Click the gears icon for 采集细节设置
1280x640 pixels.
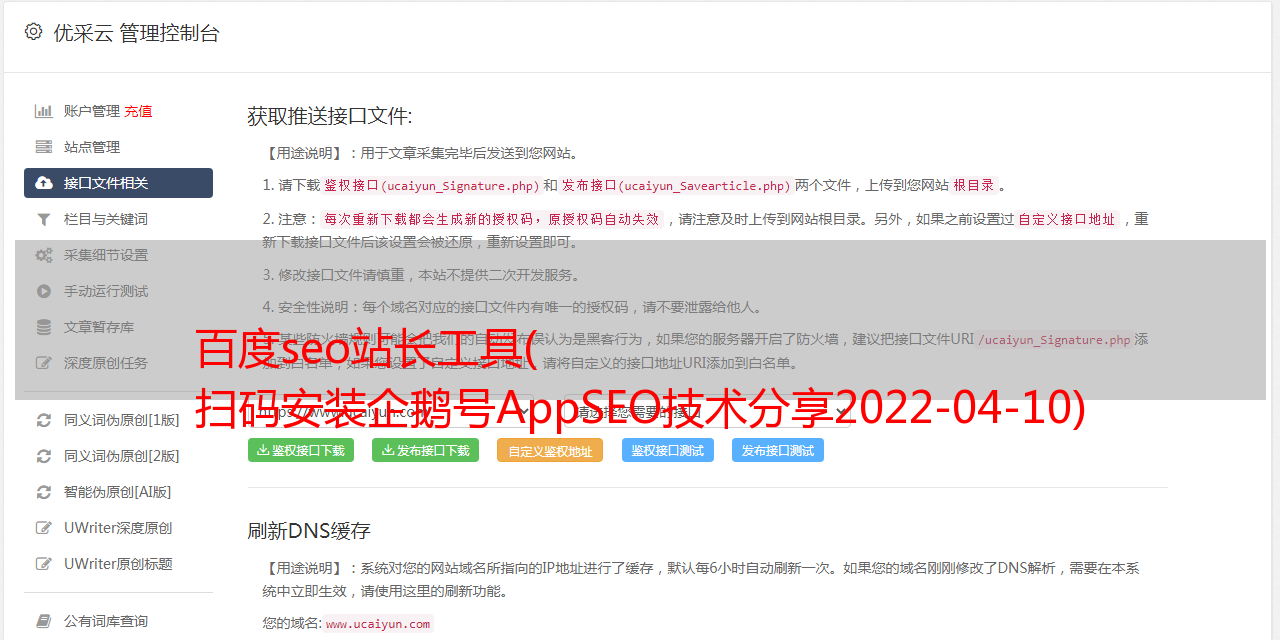click(x=44, y=255)
